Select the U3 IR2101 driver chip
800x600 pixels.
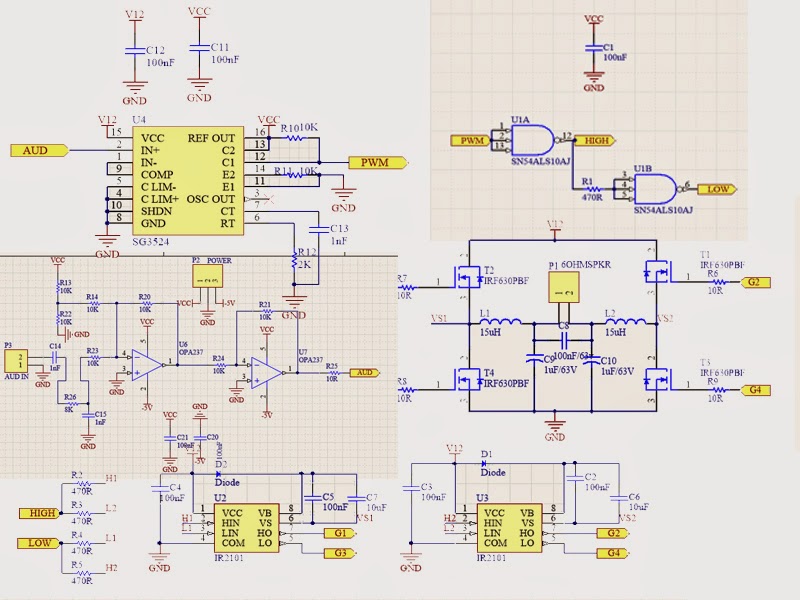point(508,530)
